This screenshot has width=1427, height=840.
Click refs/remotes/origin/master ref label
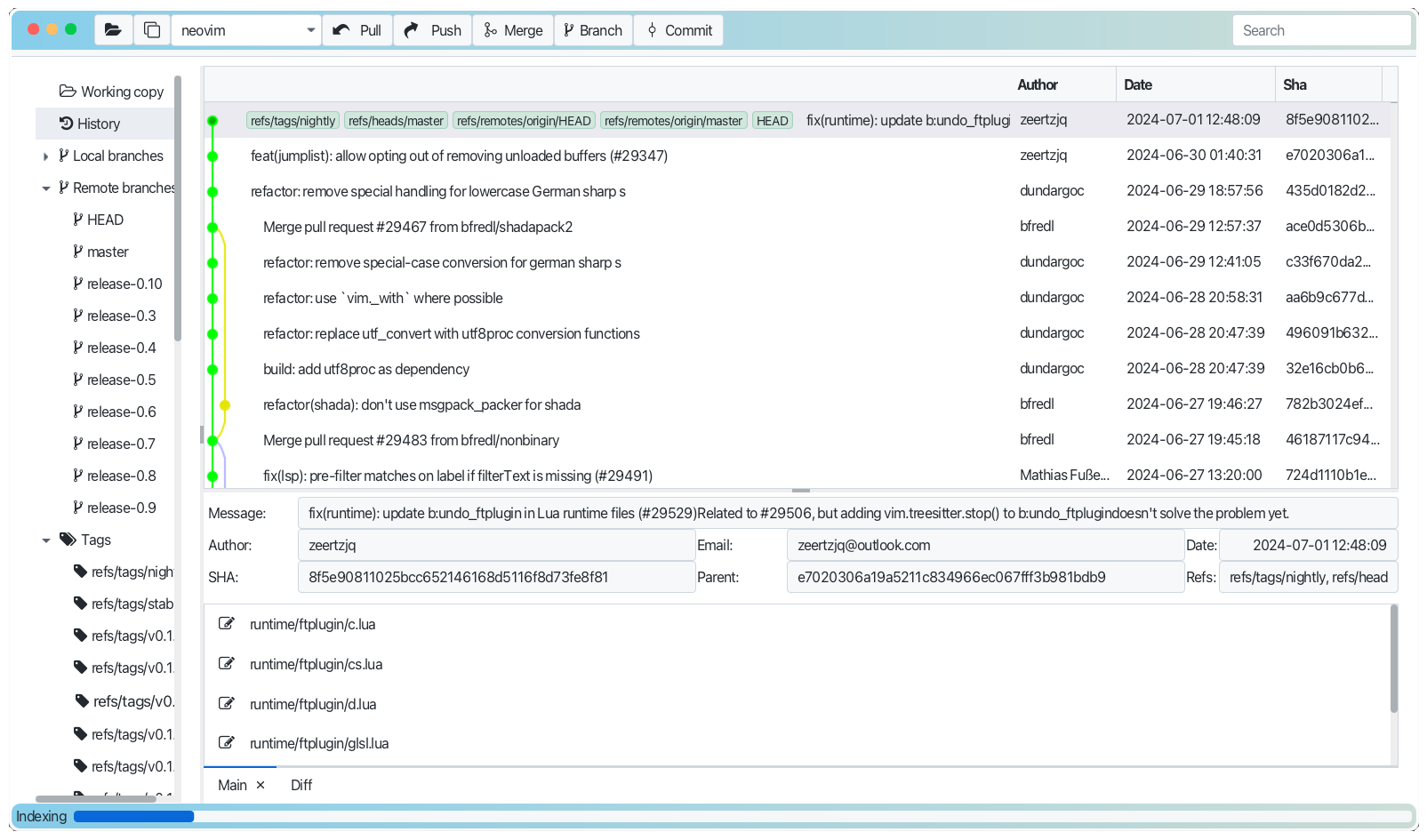(673, 121)
